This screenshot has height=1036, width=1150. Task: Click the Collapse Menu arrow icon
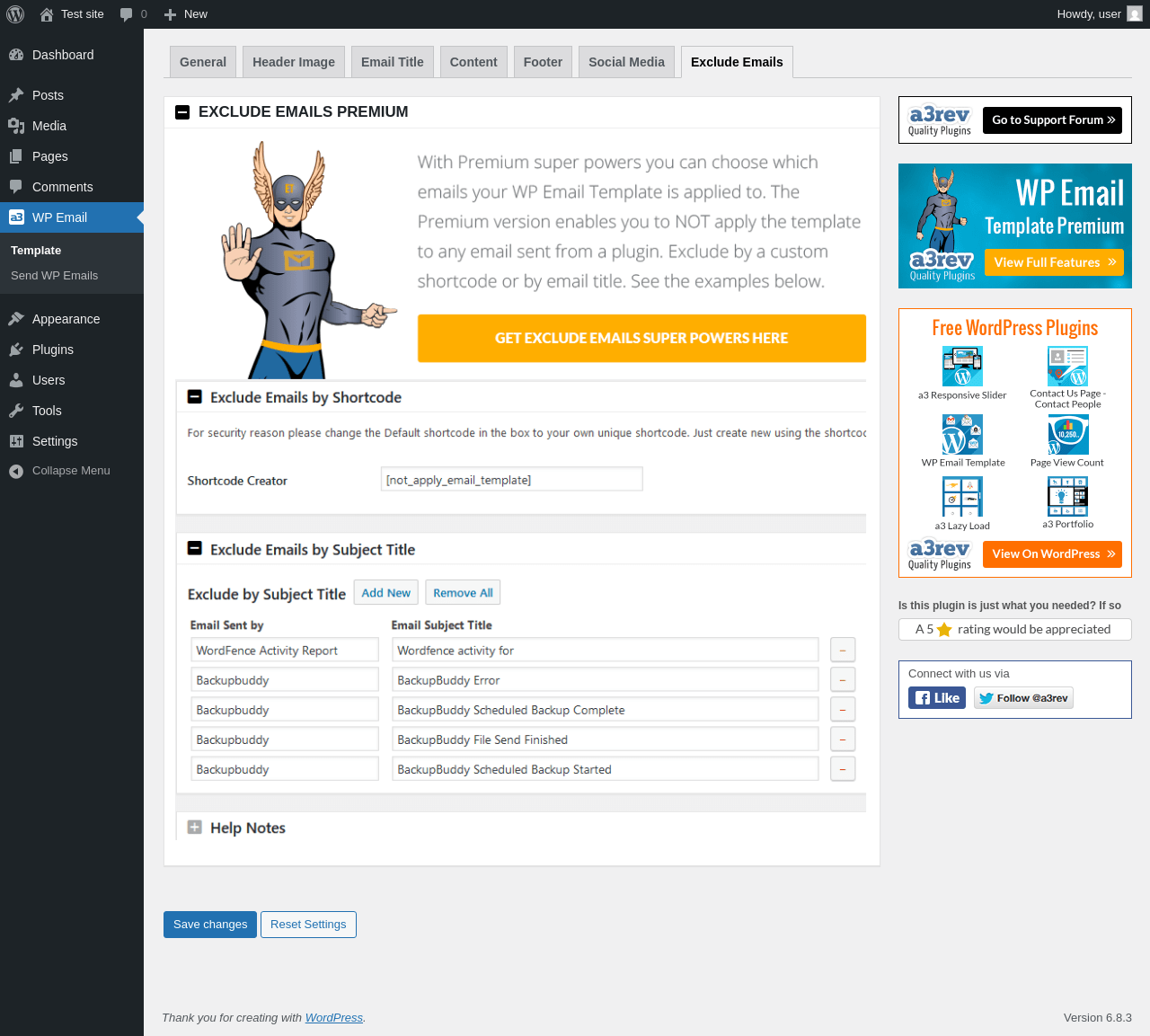[x=16, y=471]
